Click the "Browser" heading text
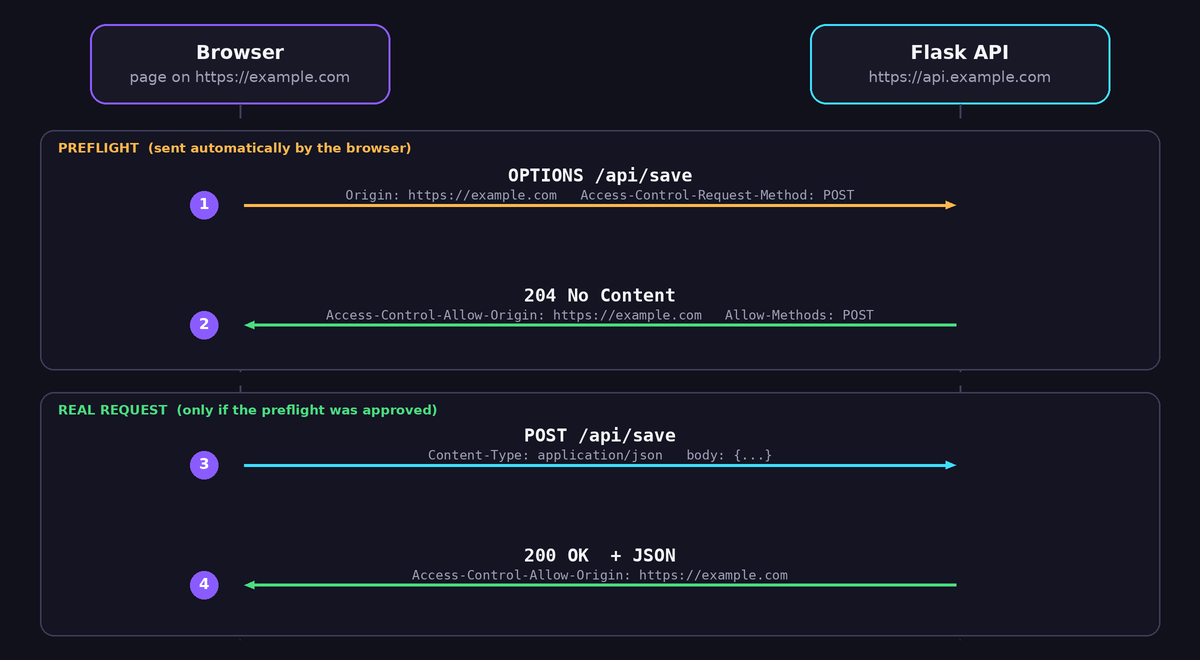This screenshot has height=660, width=1200. [240, 53]
